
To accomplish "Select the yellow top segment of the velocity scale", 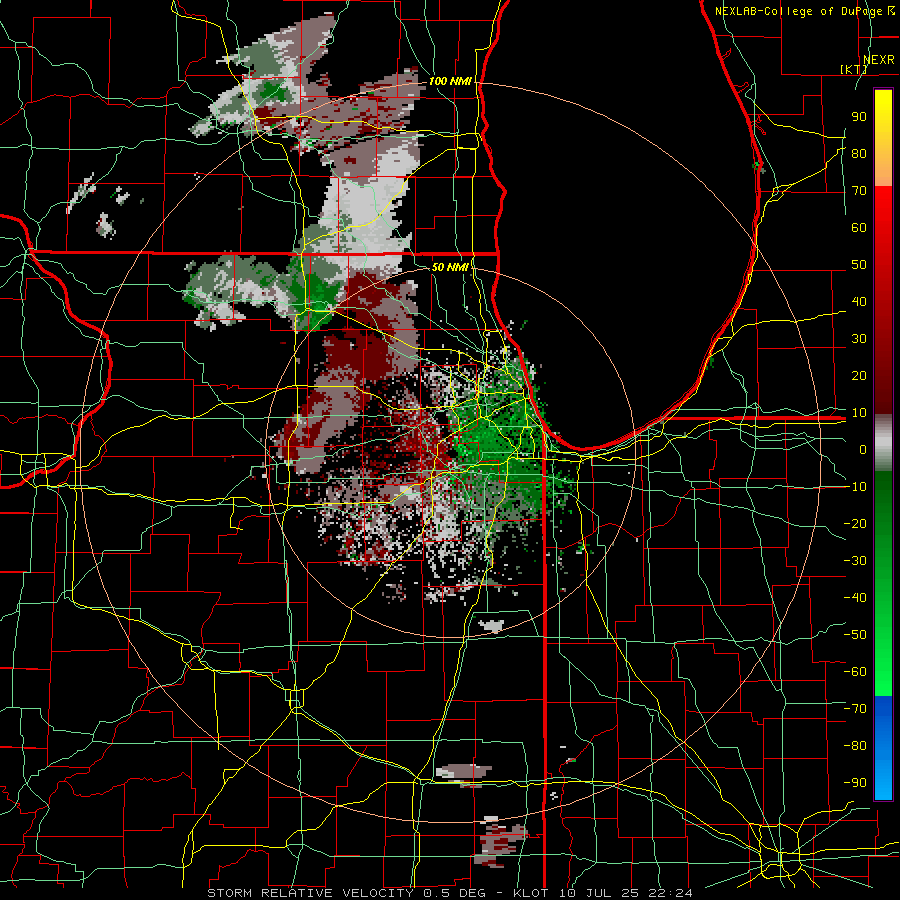I will (883, 138).
